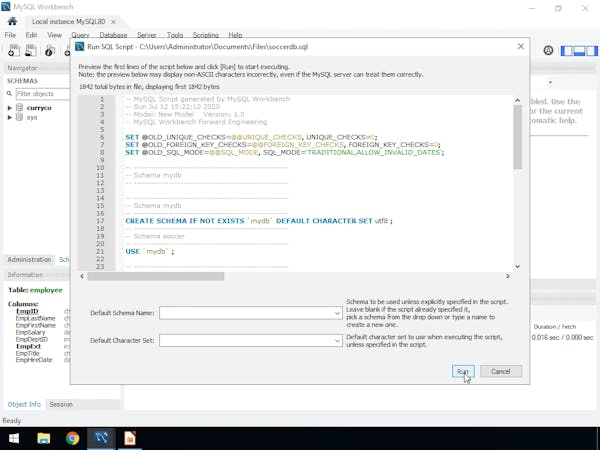Click the sys schema database icon
The height and width of the screenshot is (450, 600).
(x=19, y=117)
